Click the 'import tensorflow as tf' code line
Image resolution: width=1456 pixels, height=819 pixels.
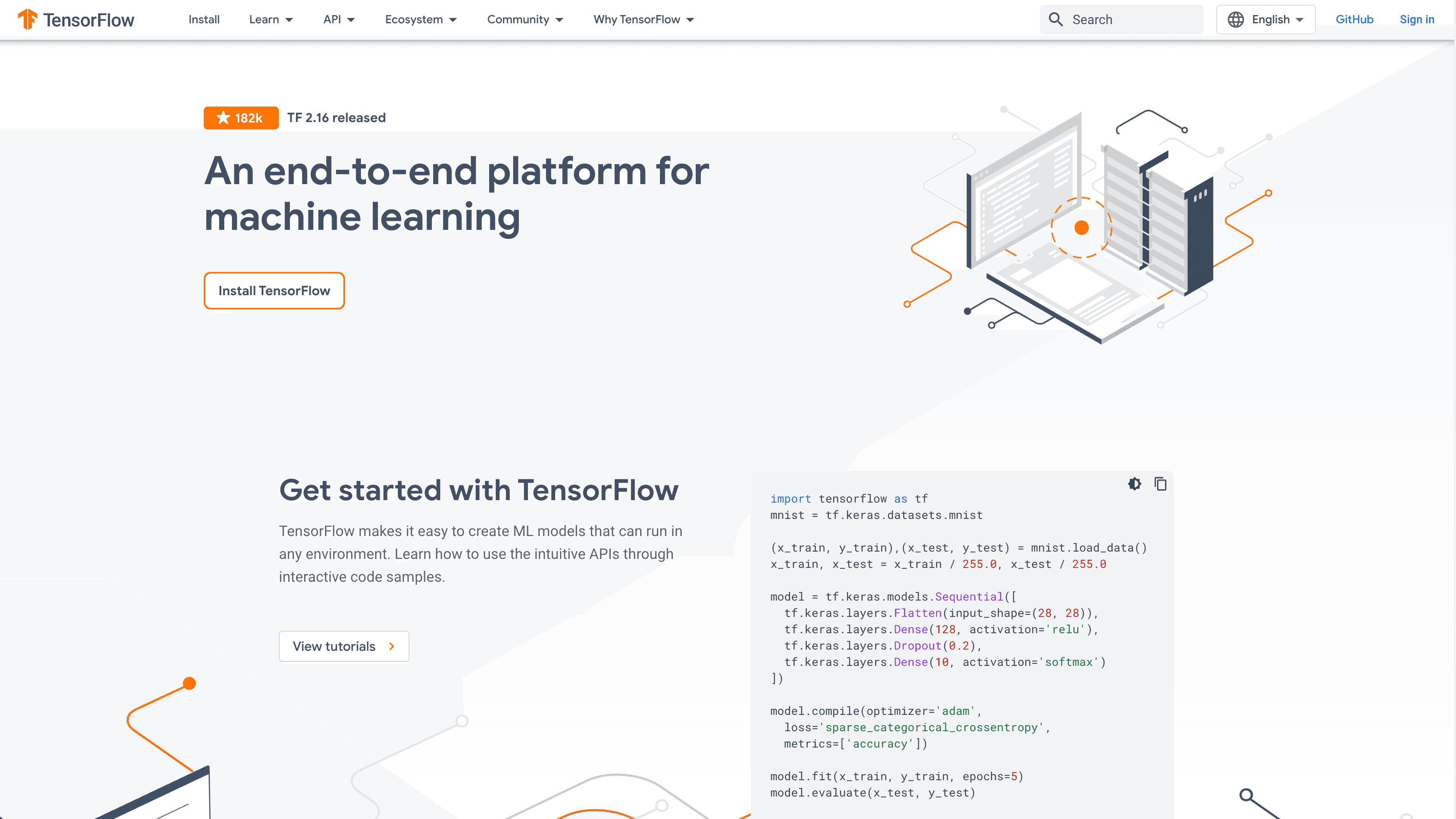tap(848, 499)
